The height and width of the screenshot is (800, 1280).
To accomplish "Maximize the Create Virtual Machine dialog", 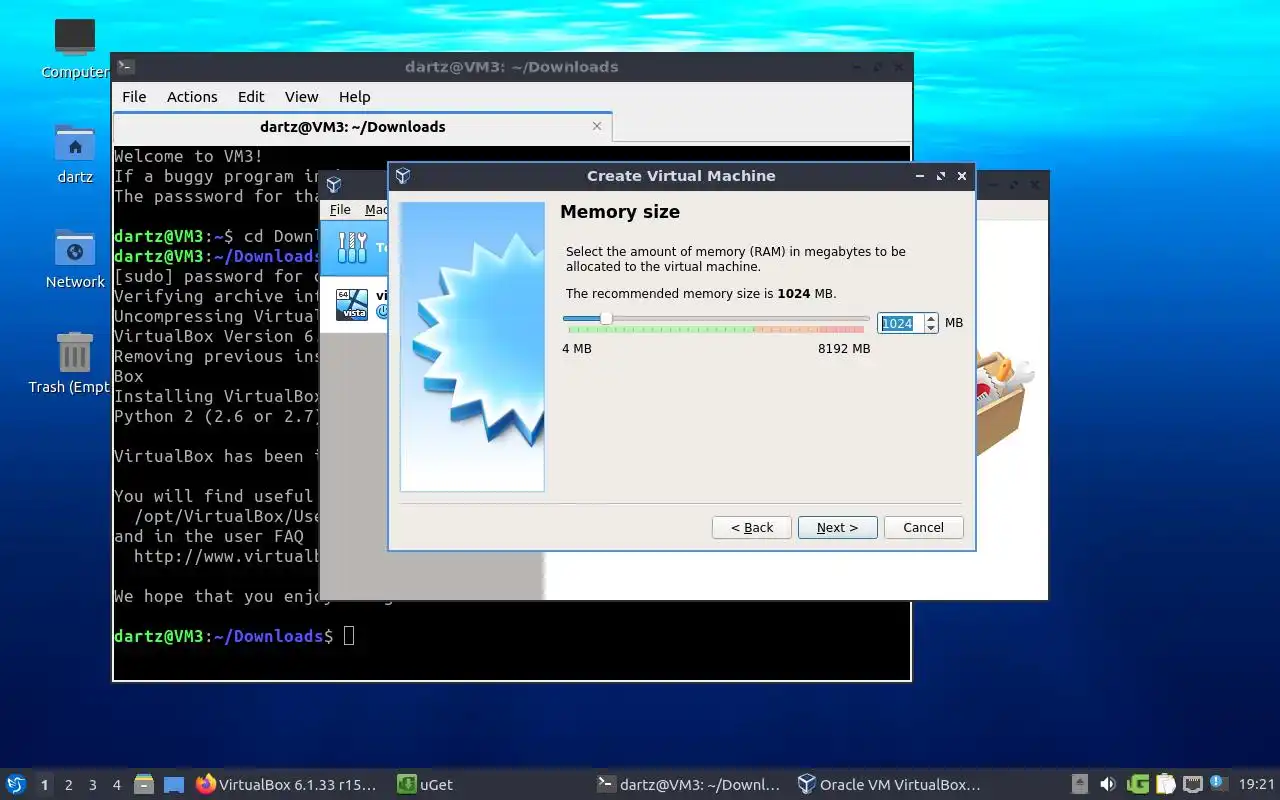I will 941,176.
